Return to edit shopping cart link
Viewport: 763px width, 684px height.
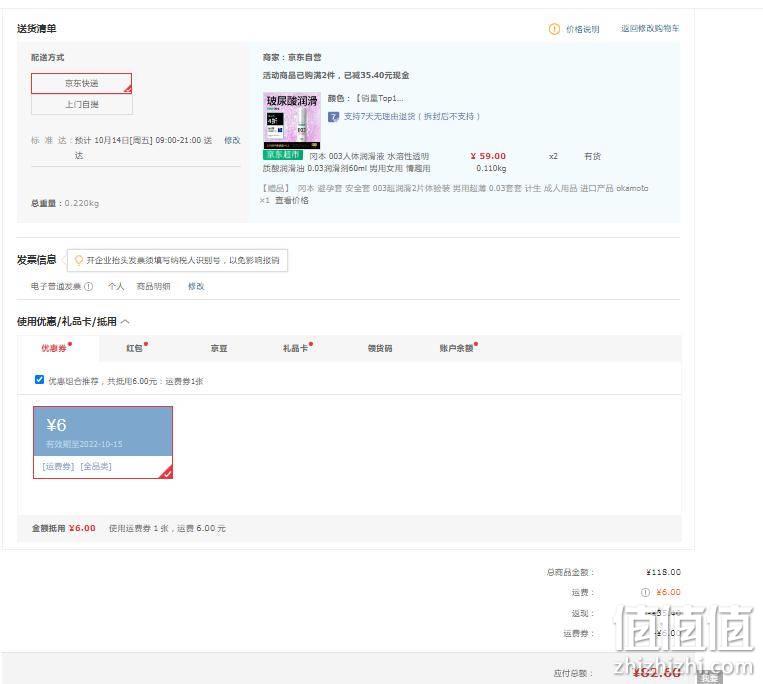pos(650,29)
